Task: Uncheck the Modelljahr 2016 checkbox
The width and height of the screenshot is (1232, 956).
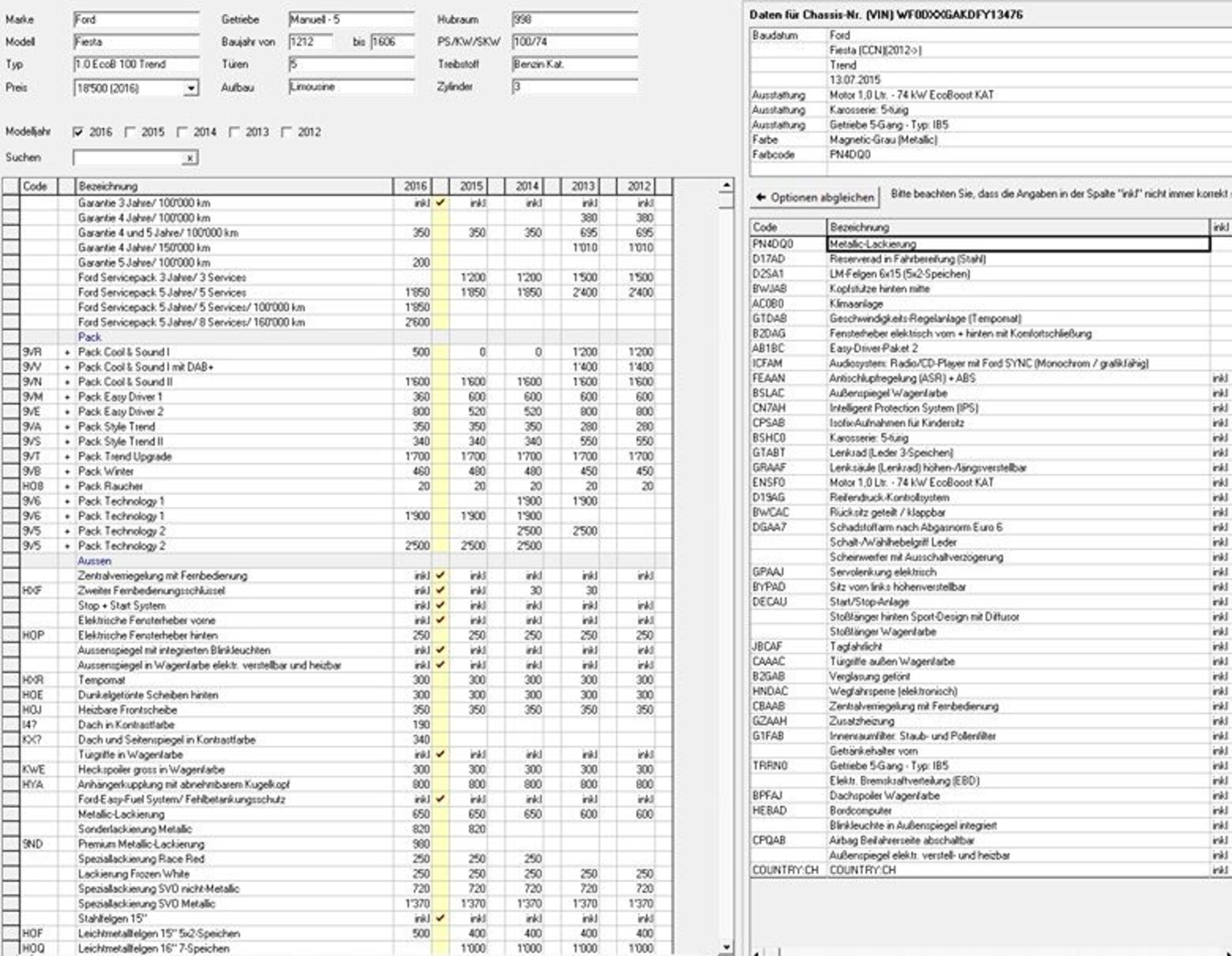Action: [x=78, y=132]
